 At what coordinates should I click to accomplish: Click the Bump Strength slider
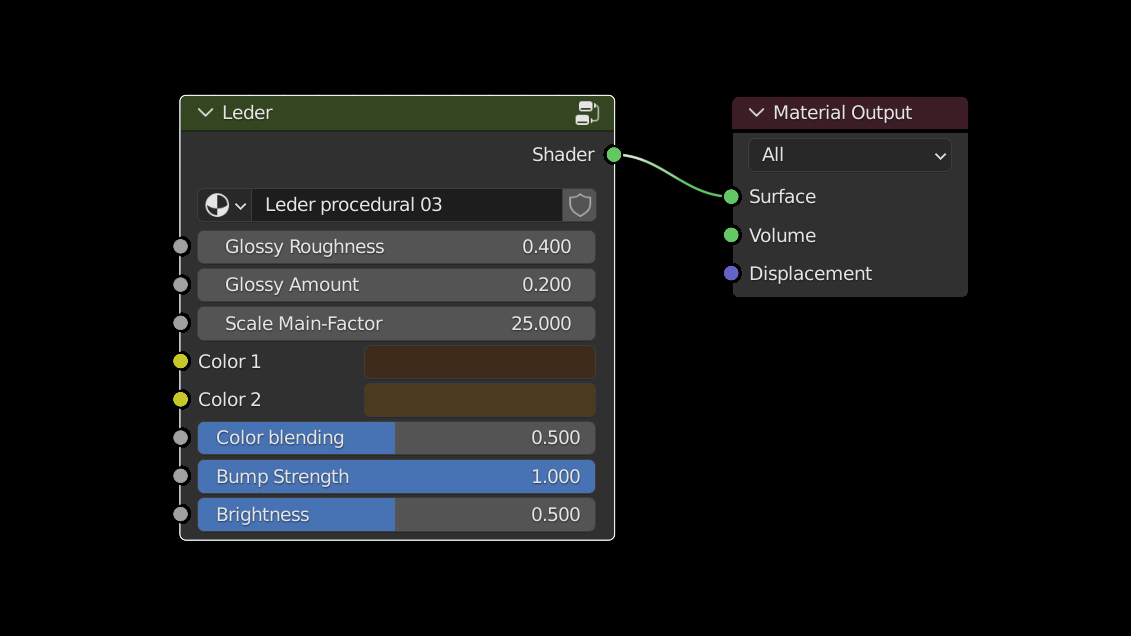[x=396, y=476]
